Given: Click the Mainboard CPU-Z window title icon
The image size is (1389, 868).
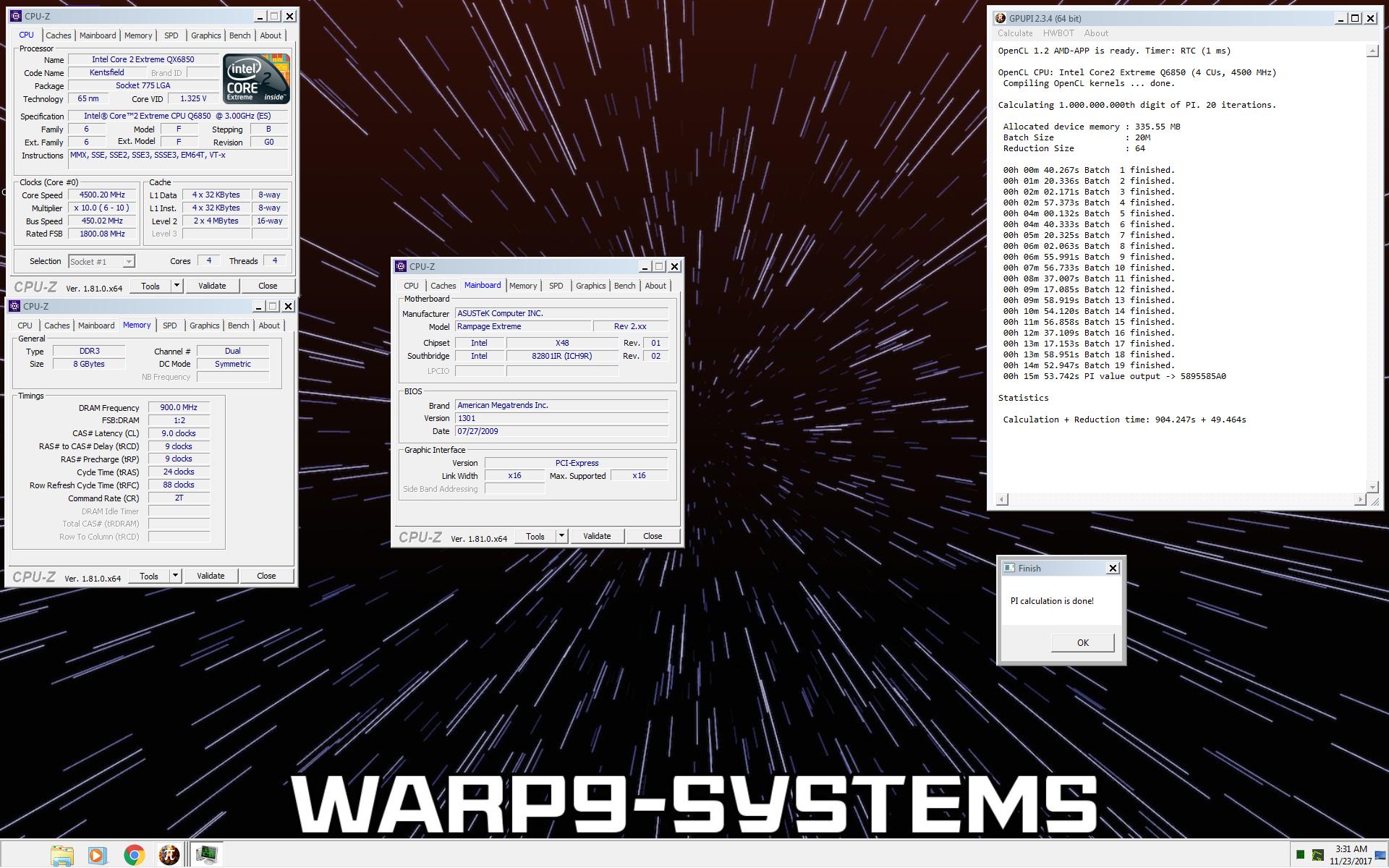Looking at the screenshot, I should click(x=401, y=266).
